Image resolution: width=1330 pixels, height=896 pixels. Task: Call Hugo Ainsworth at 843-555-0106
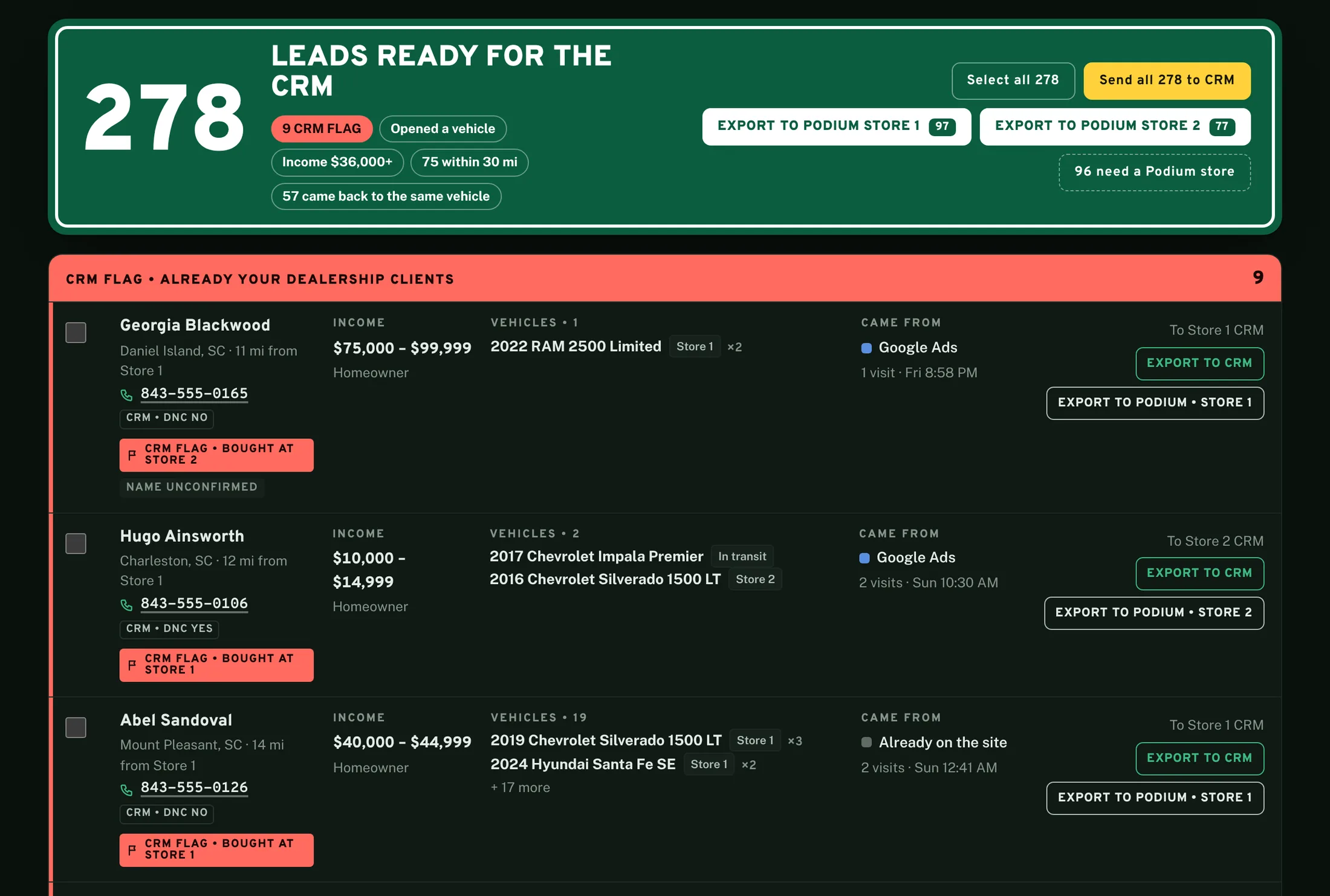tap(194, 603)
